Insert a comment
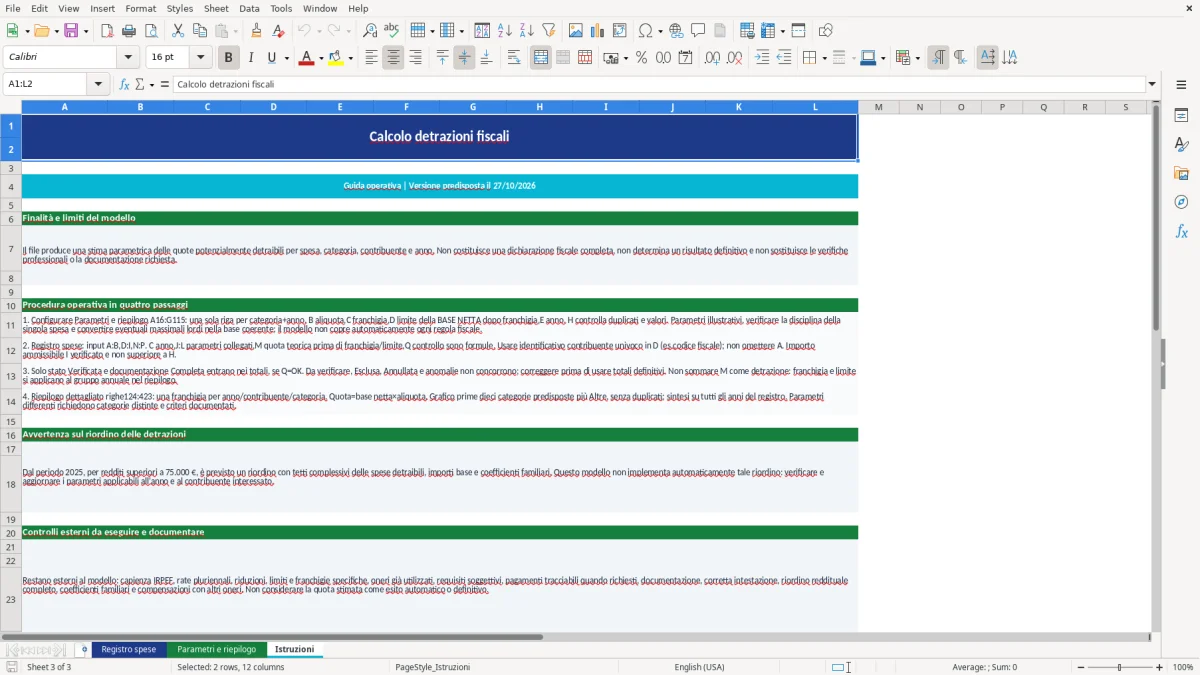 698,31
